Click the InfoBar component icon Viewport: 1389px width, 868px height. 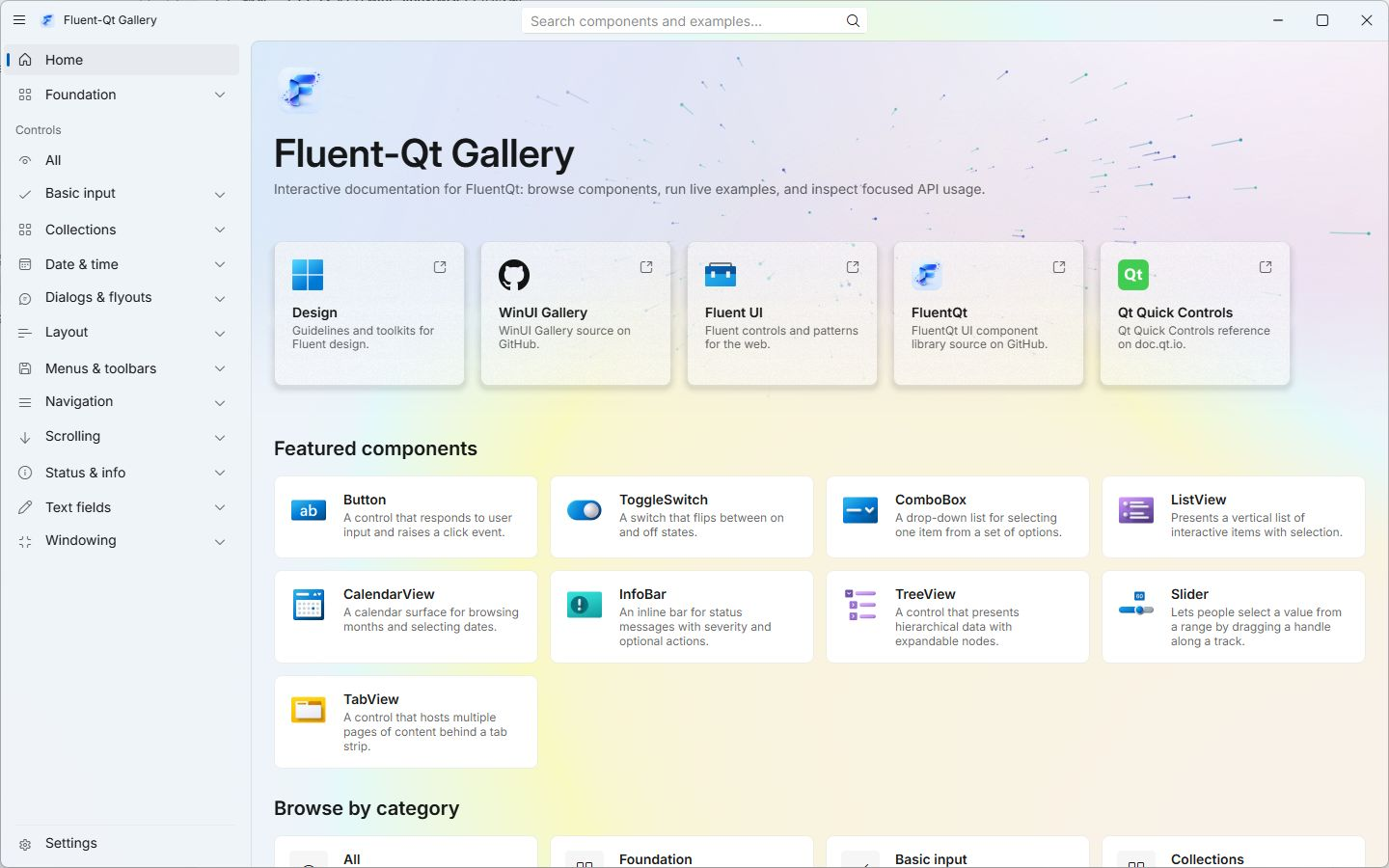[585, 605]
